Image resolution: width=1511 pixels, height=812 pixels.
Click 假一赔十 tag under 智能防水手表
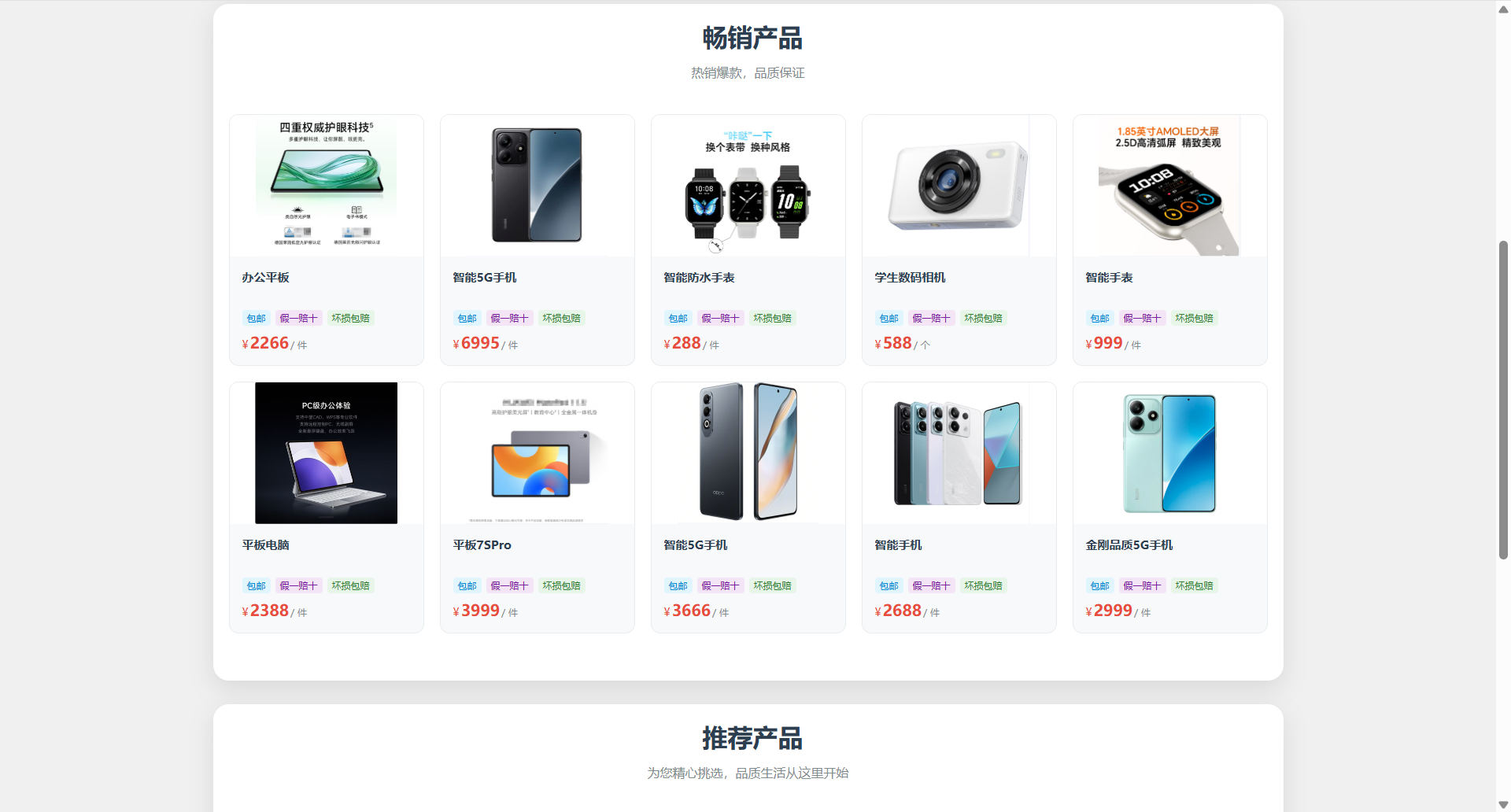coord(720,319)
